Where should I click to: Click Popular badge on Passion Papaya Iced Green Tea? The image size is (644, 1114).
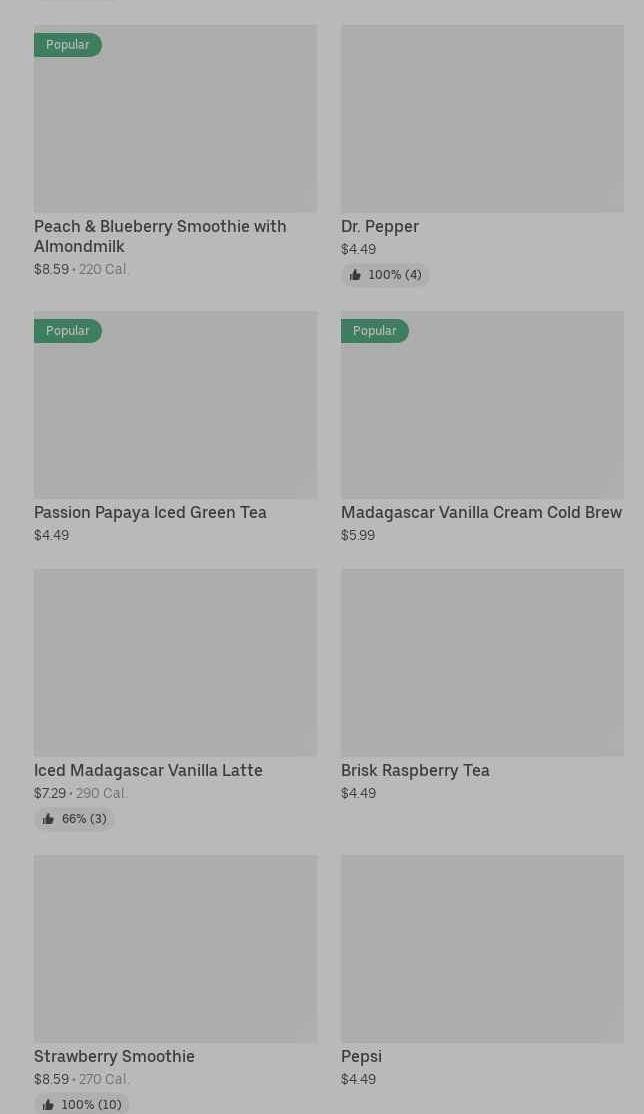67,331
